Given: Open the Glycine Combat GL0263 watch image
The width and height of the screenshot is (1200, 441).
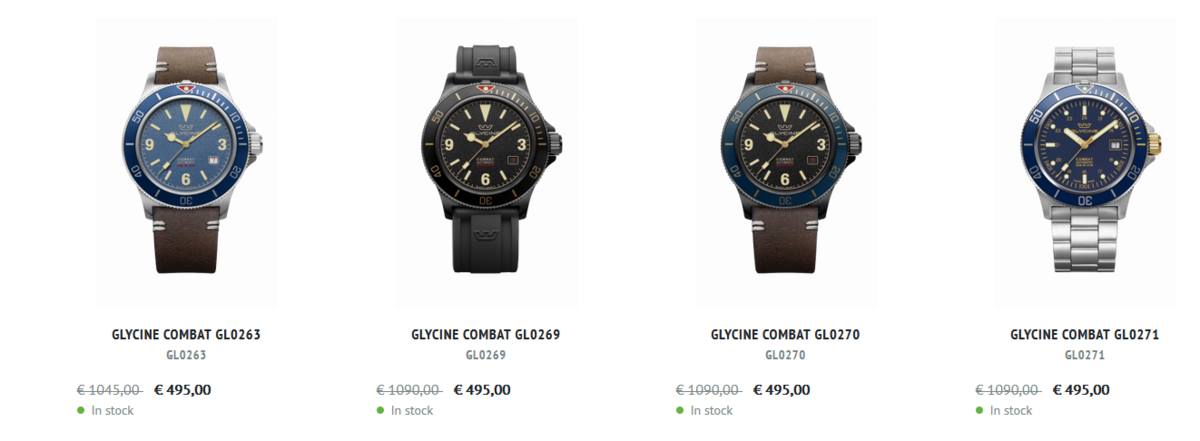Looking at the screenshot, I should point(186,160).
